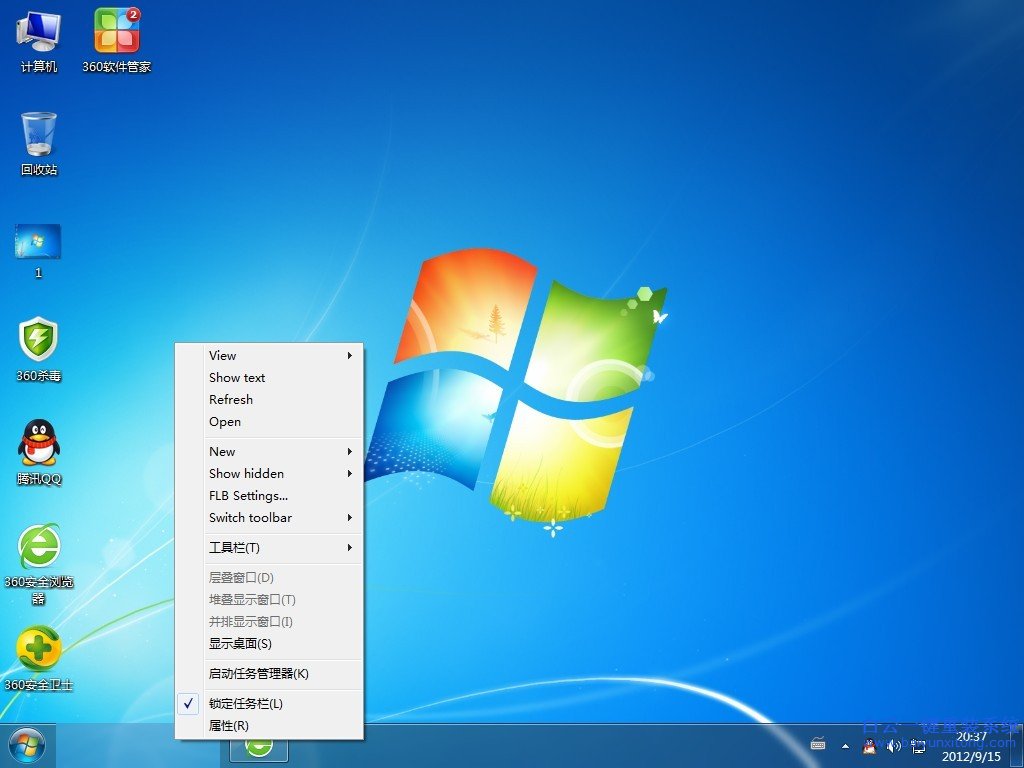The height and width of the screenshot is (768, 1024).
Task: Expand the View submenu
Action: (x=222, y=355)
